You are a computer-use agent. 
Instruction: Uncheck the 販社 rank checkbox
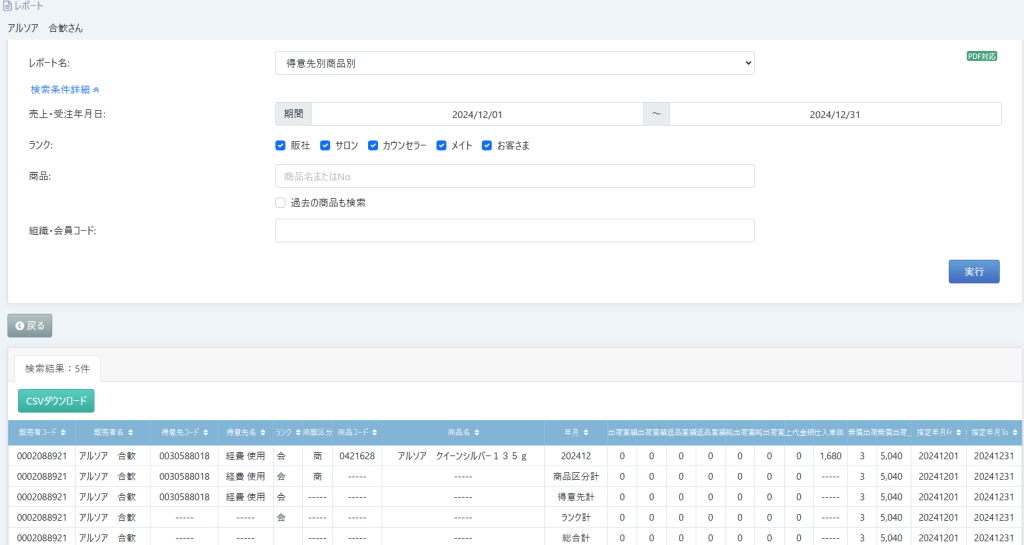[x=281, y=145]
